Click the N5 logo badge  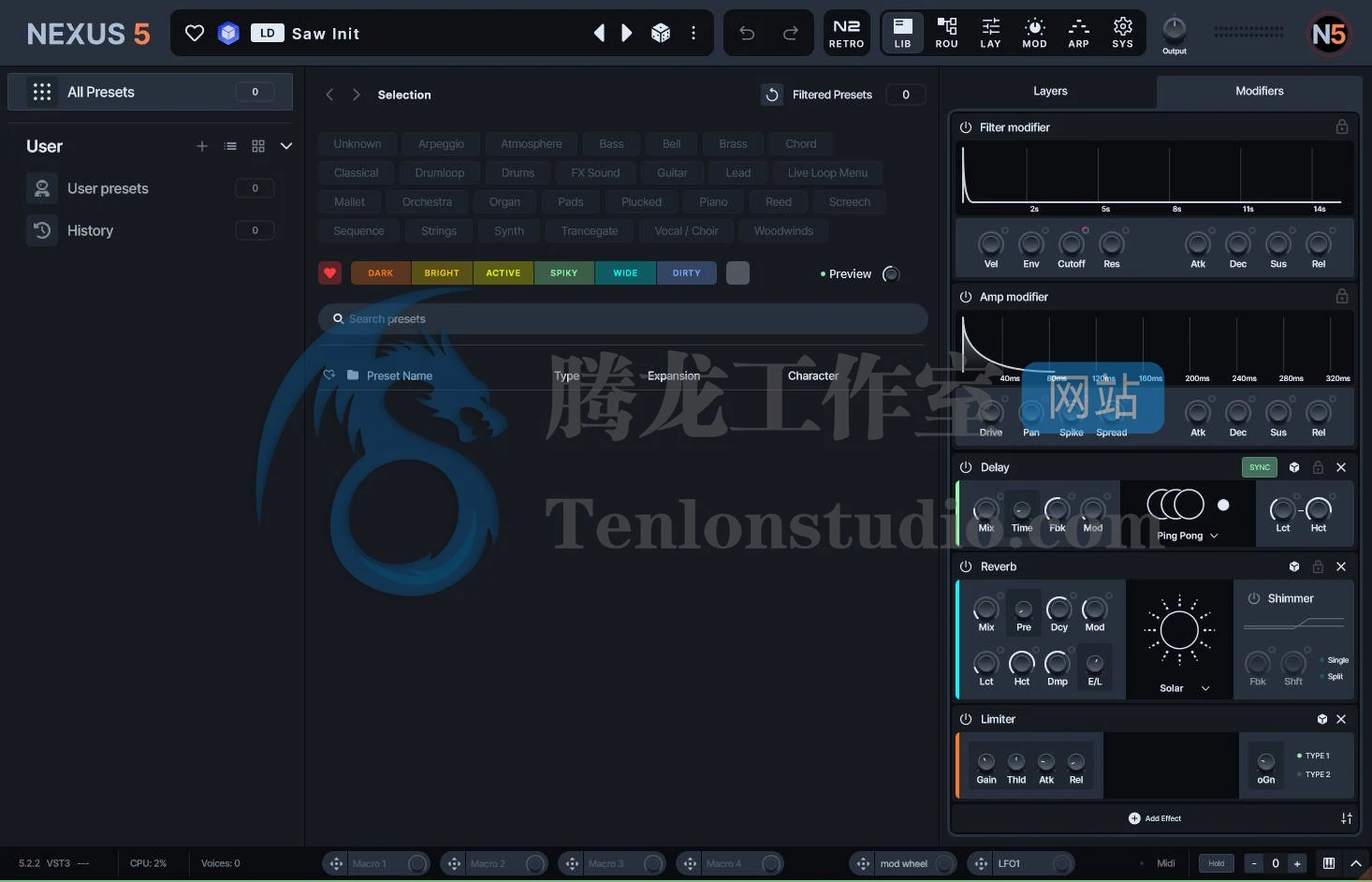1329,35
